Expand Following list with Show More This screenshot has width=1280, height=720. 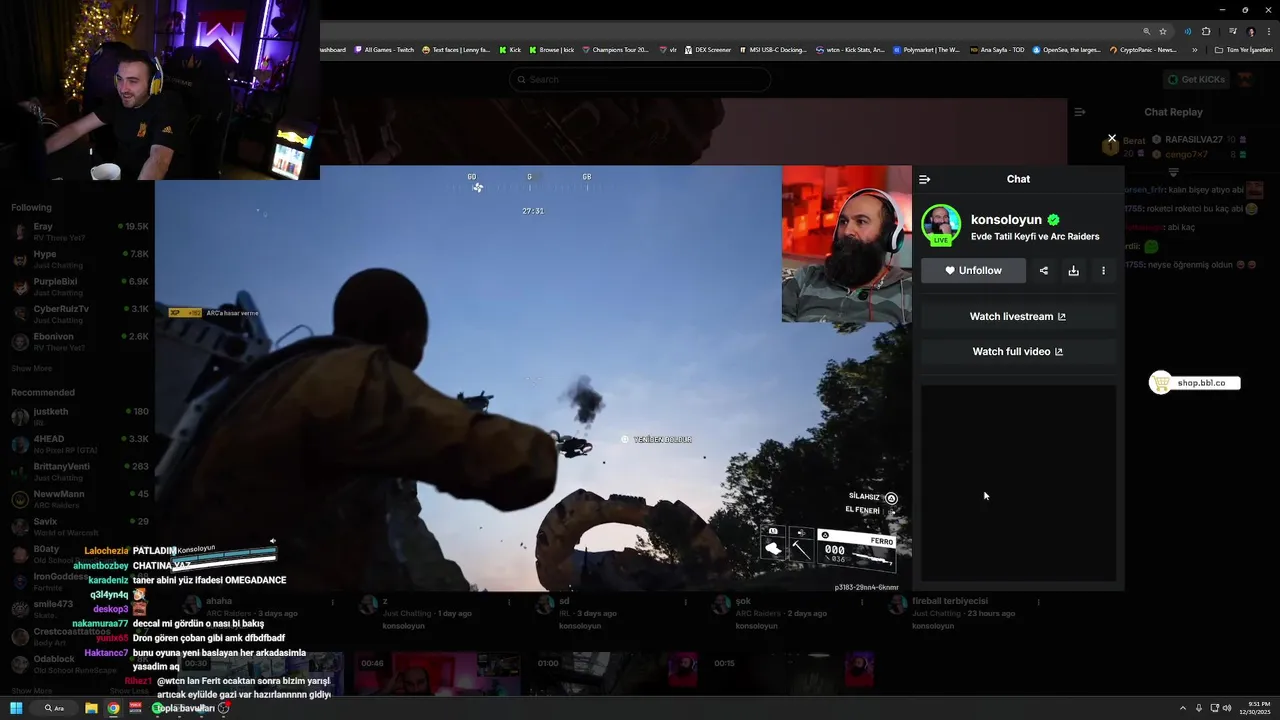point(31,368)
